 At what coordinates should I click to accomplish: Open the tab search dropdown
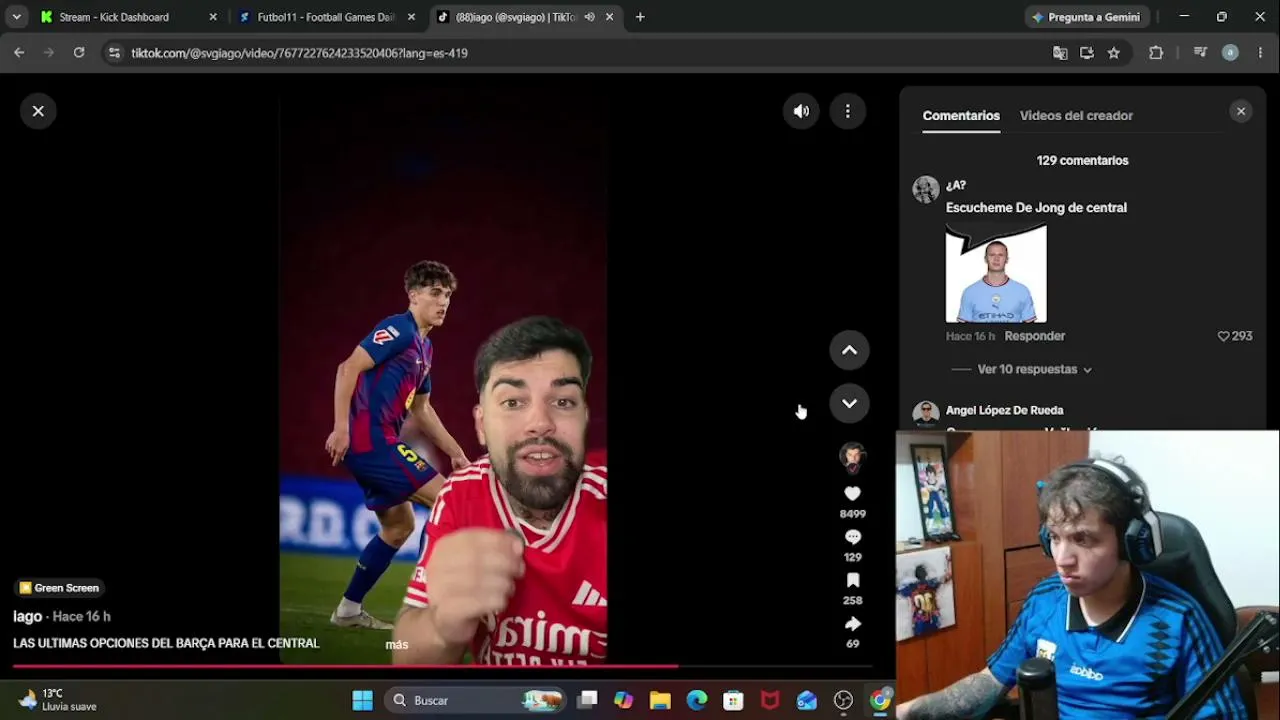16,17
